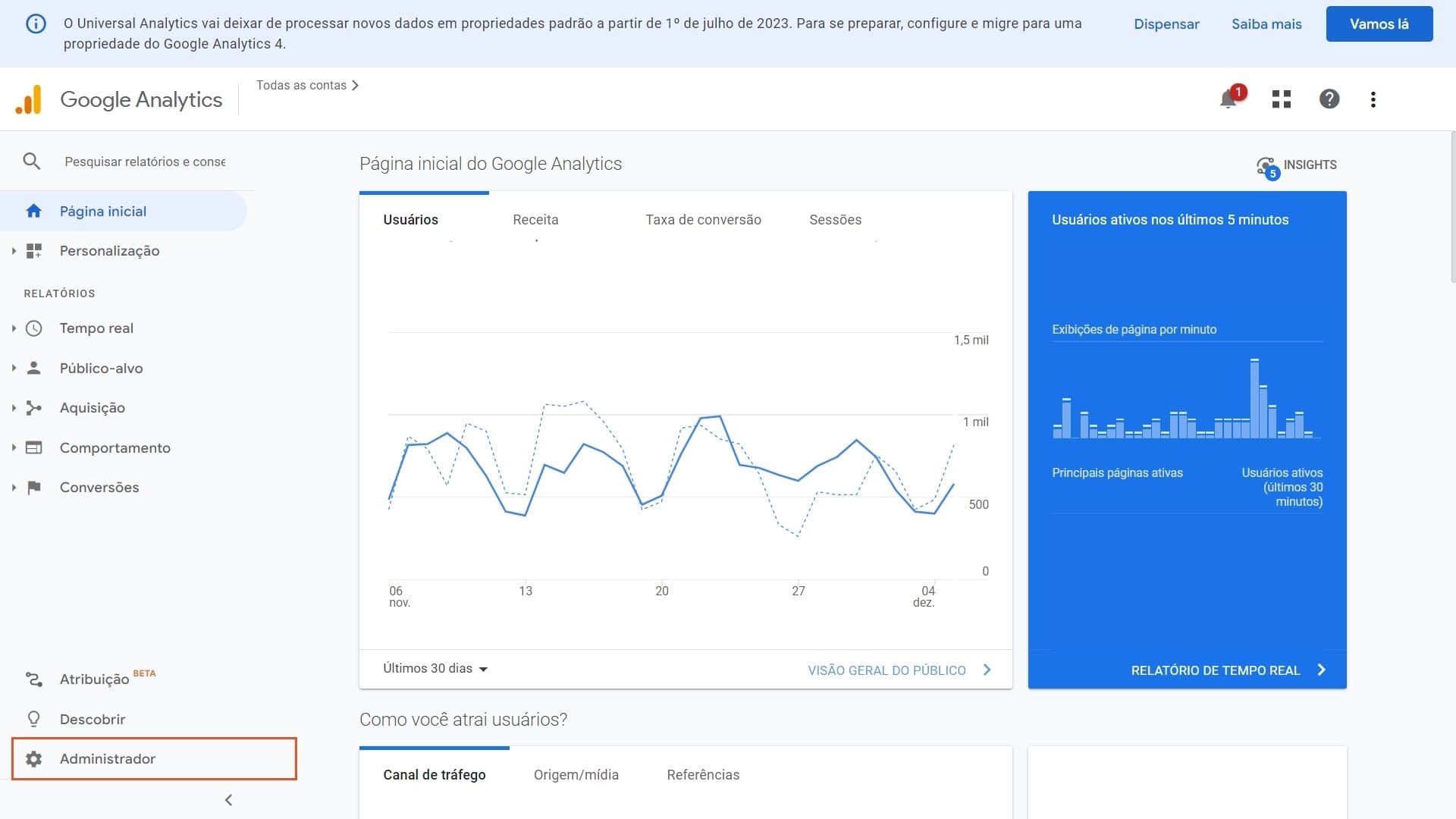Expand the Aquisição report section

pyautogui.click(x=93, y=408)
